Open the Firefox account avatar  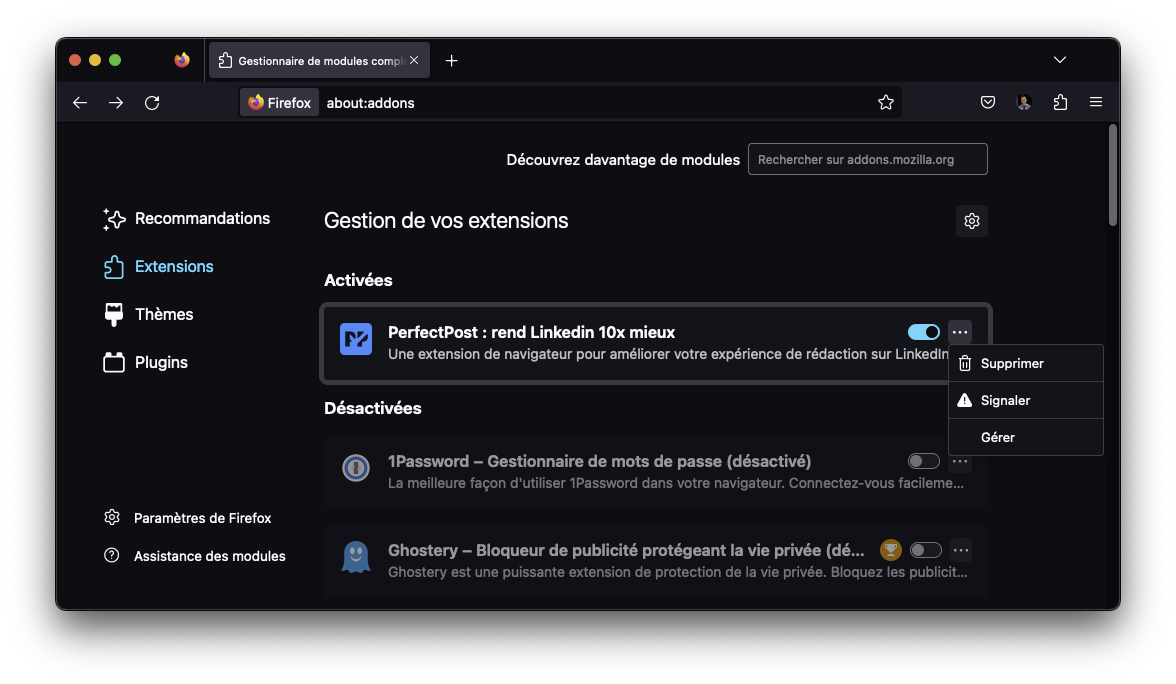pos(1024,103)
